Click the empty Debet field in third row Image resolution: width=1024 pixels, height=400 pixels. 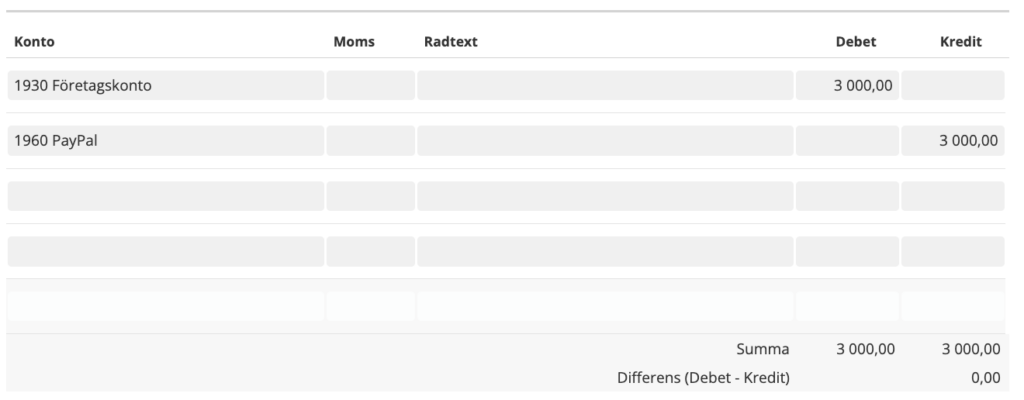coord(846,196)
